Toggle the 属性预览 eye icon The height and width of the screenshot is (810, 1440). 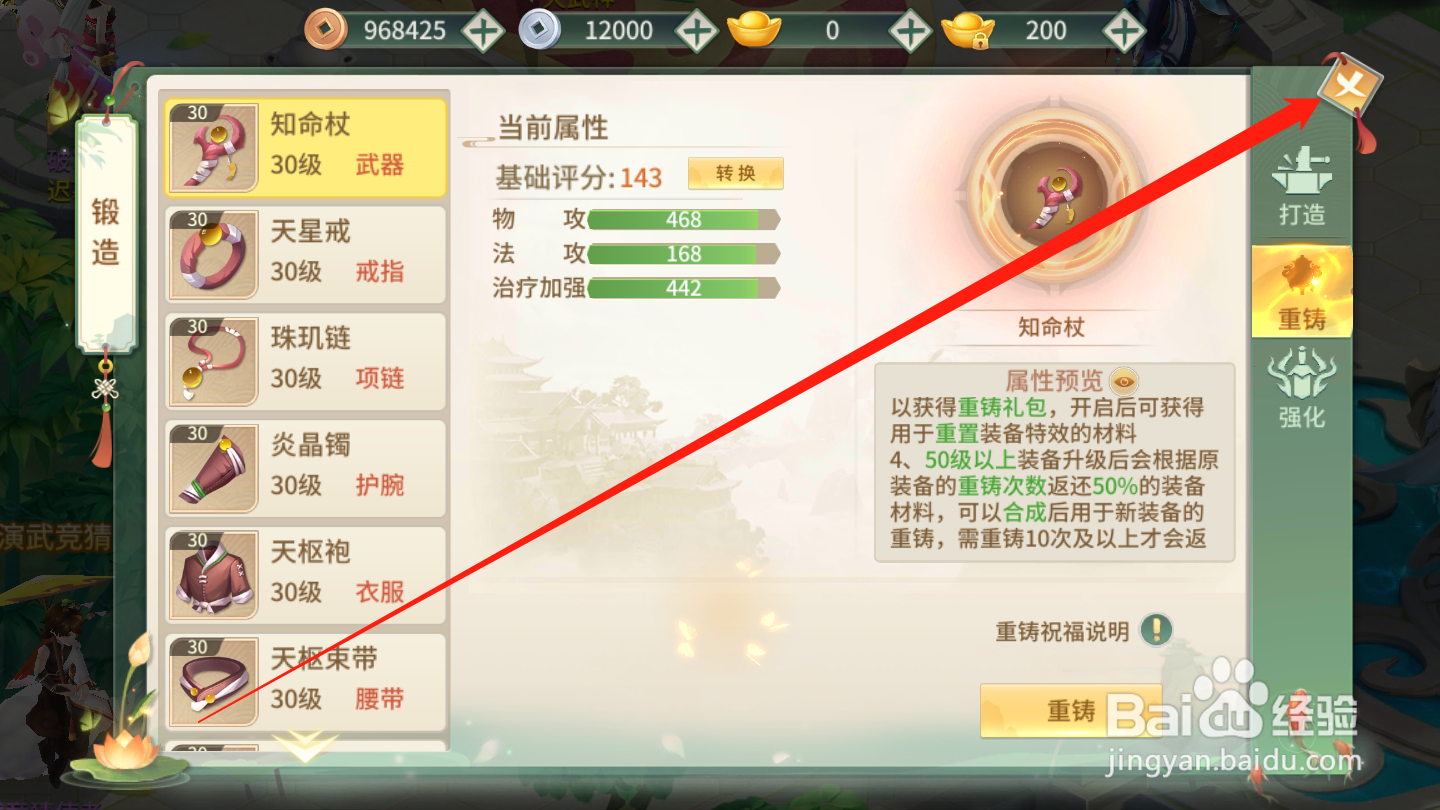pos(1125,380)
